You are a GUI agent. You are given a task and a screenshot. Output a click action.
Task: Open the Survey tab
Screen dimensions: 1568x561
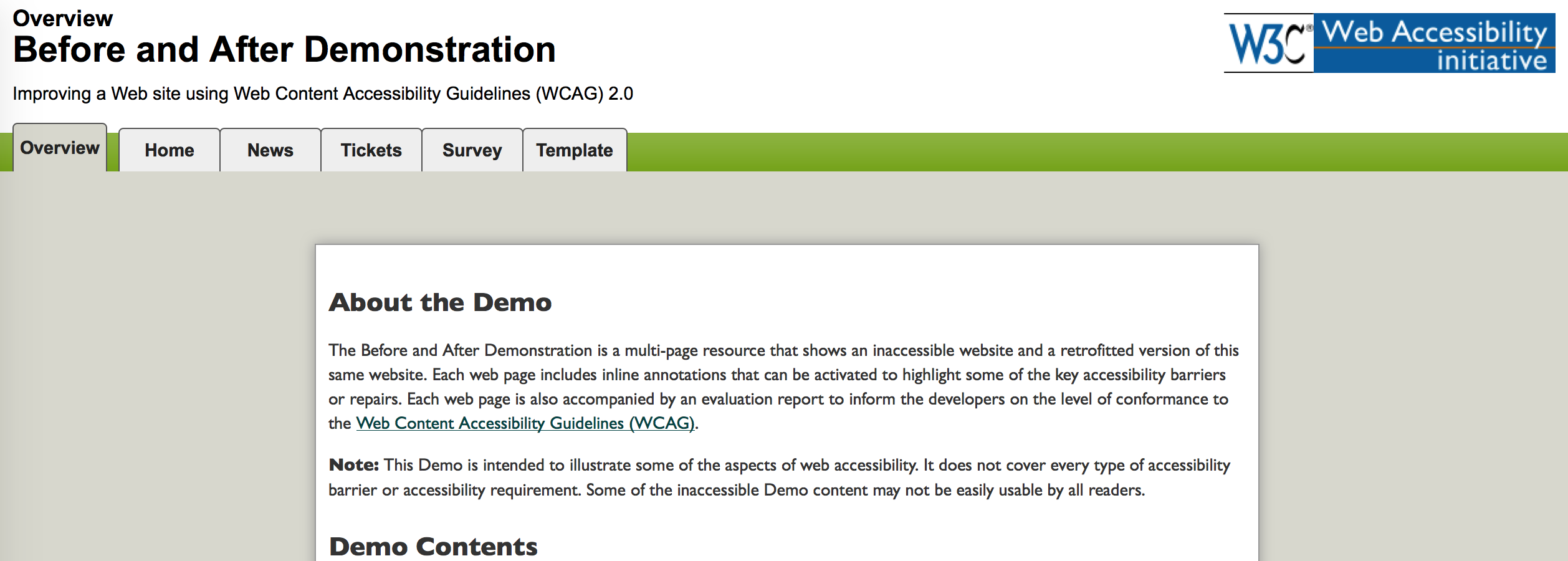[x=472, y=151]
